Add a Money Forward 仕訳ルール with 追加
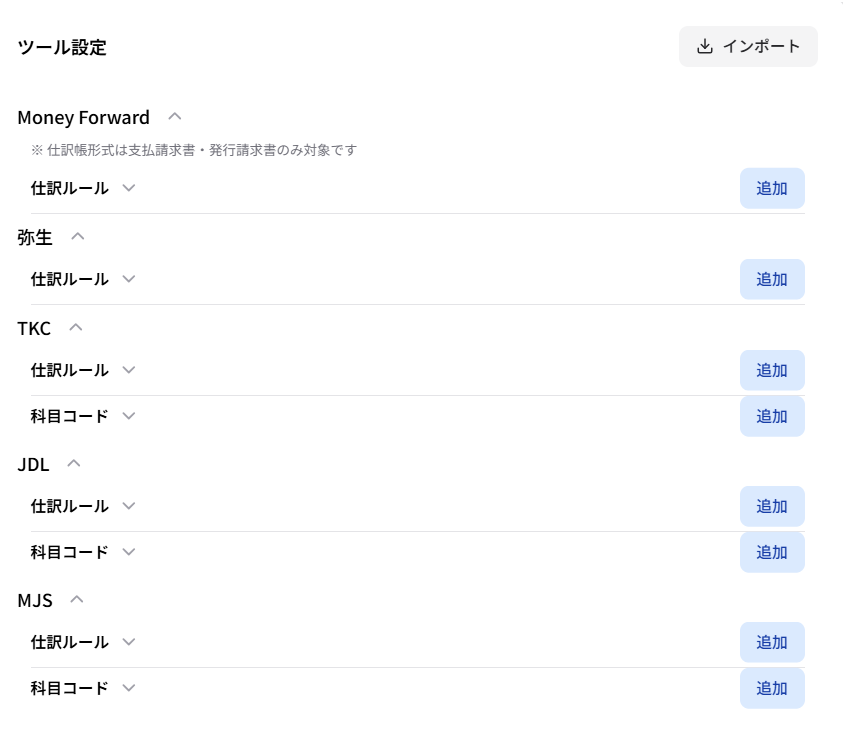Image resolution: width=843 pixels, height=734 pixels. 772,188
